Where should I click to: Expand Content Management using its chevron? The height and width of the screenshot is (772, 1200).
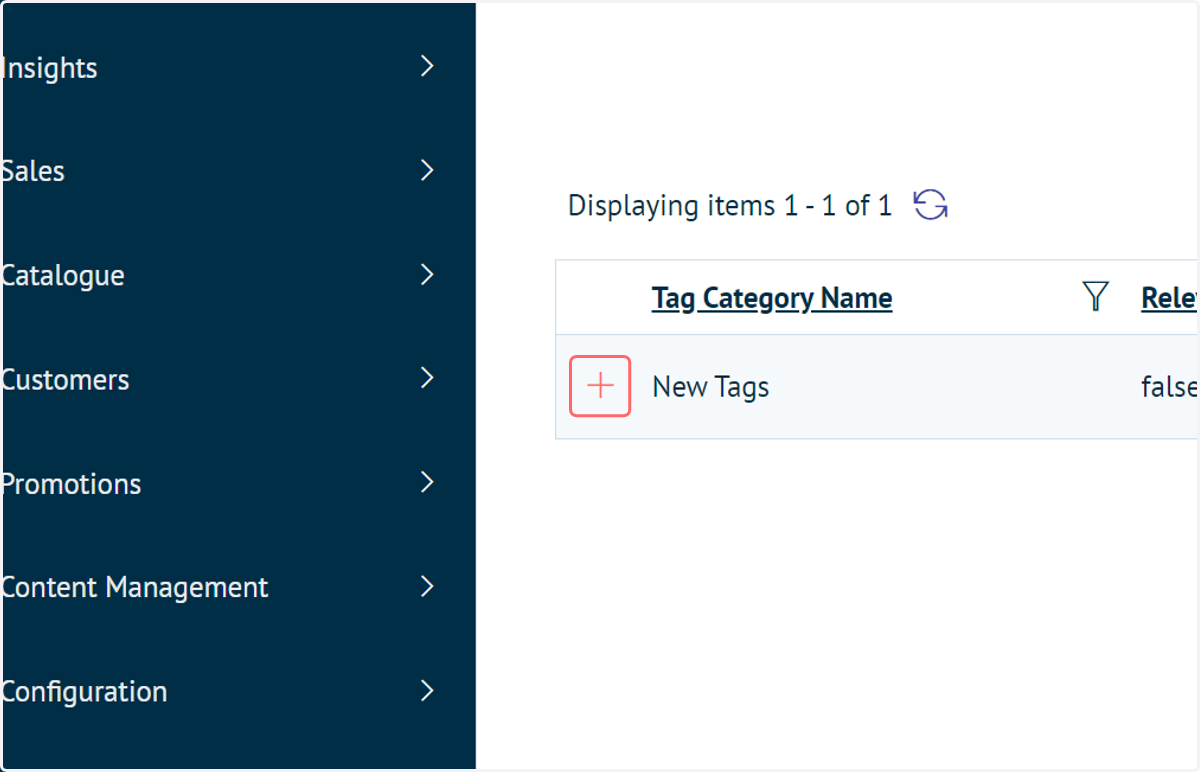pos(428,586)
